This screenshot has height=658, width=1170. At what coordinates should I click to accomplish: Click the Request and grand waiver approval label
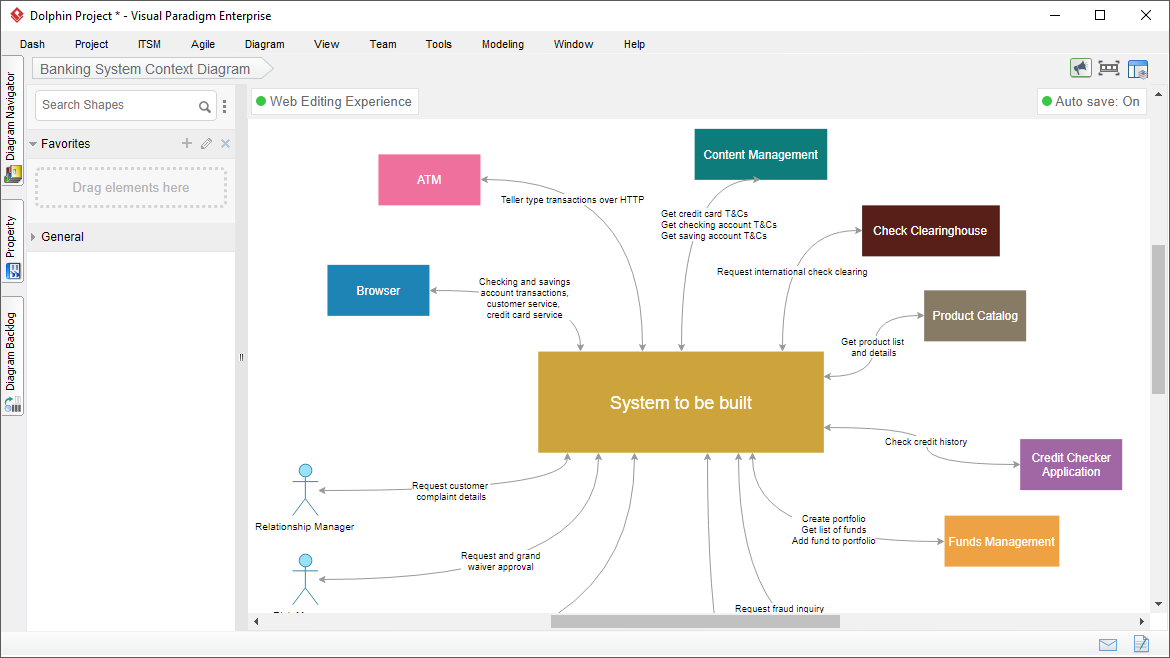pos(500,561)
